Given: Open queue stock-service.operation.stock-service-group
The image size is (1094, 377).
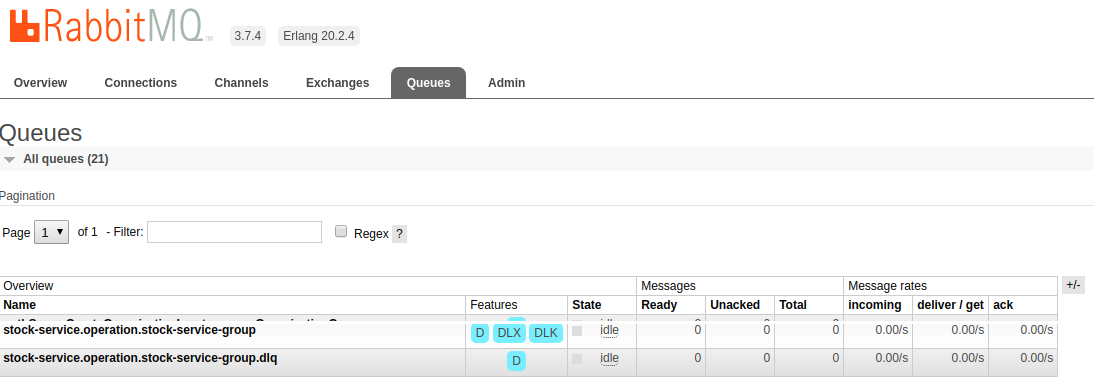Looking at the screenshot, I should click(130, 330).
